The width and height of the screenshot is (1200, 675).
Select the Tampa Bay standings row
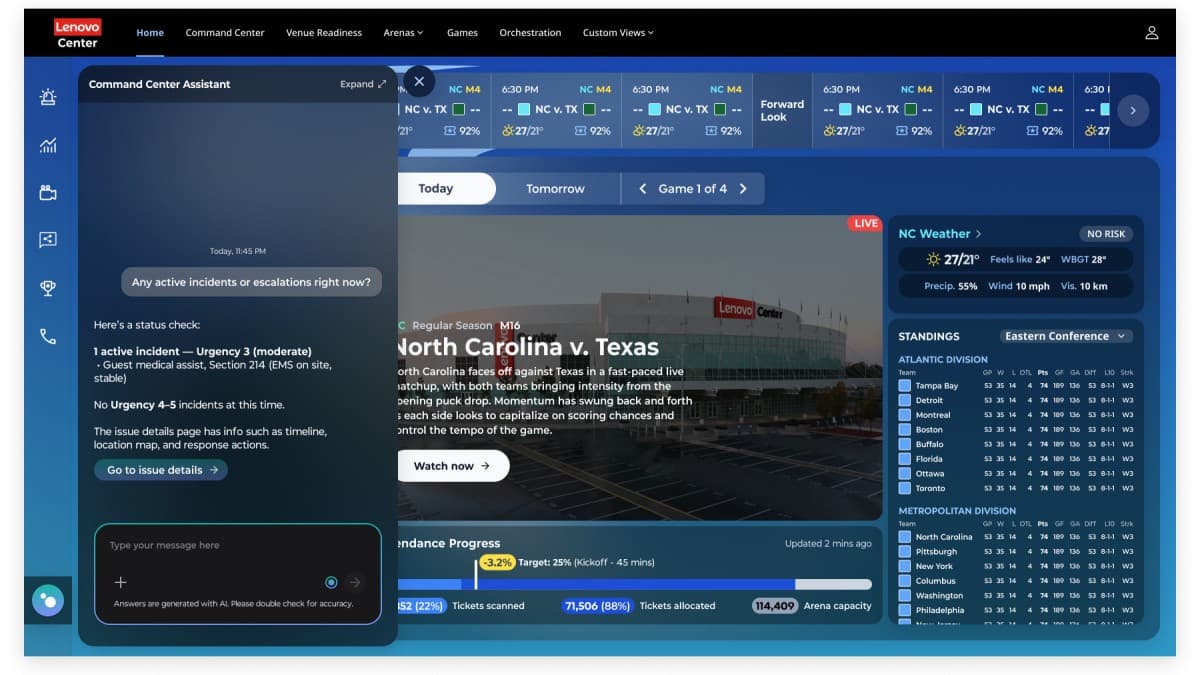point(1016,385)
